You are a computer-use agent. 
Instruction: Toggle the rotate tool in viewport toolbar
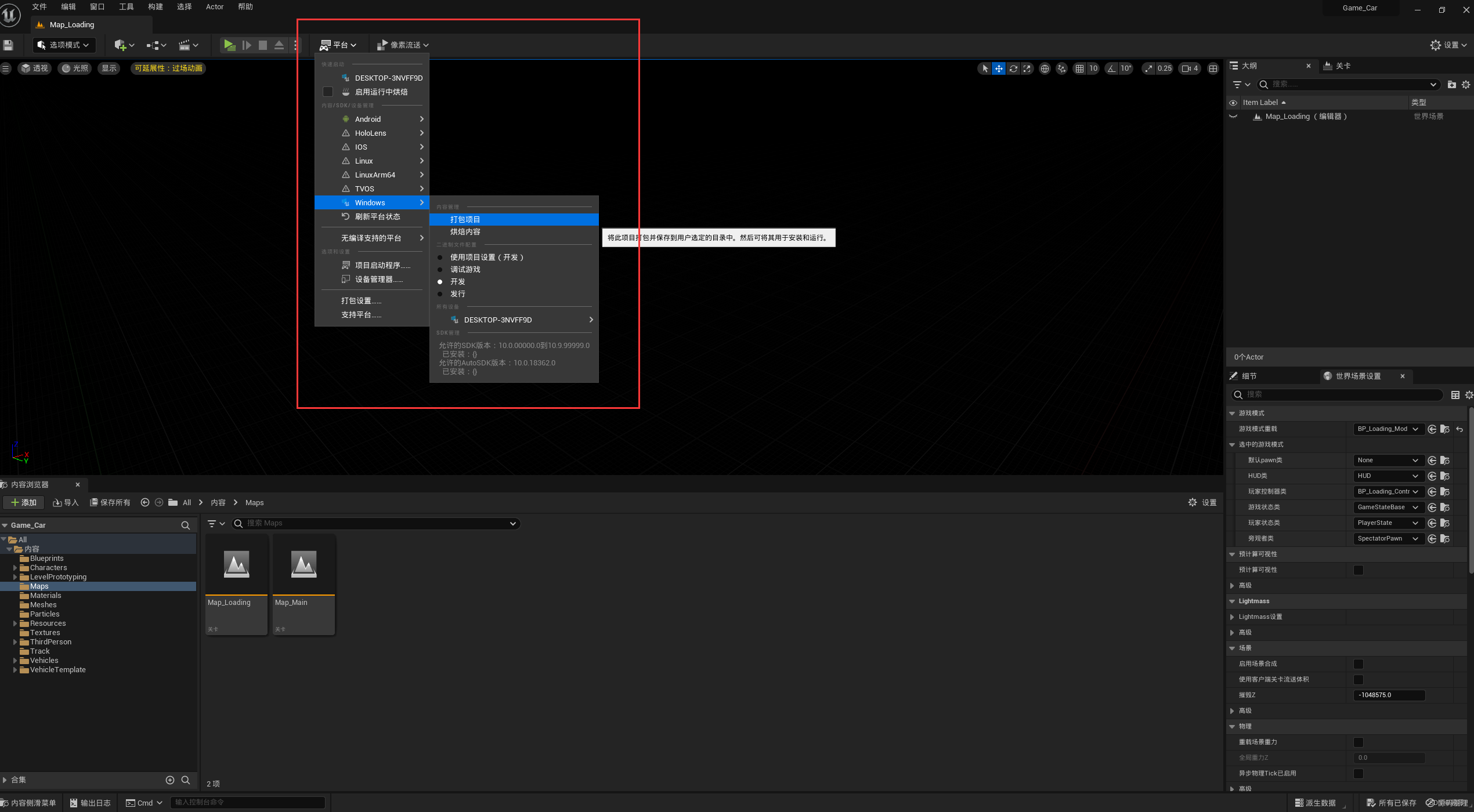[1013, 68]
